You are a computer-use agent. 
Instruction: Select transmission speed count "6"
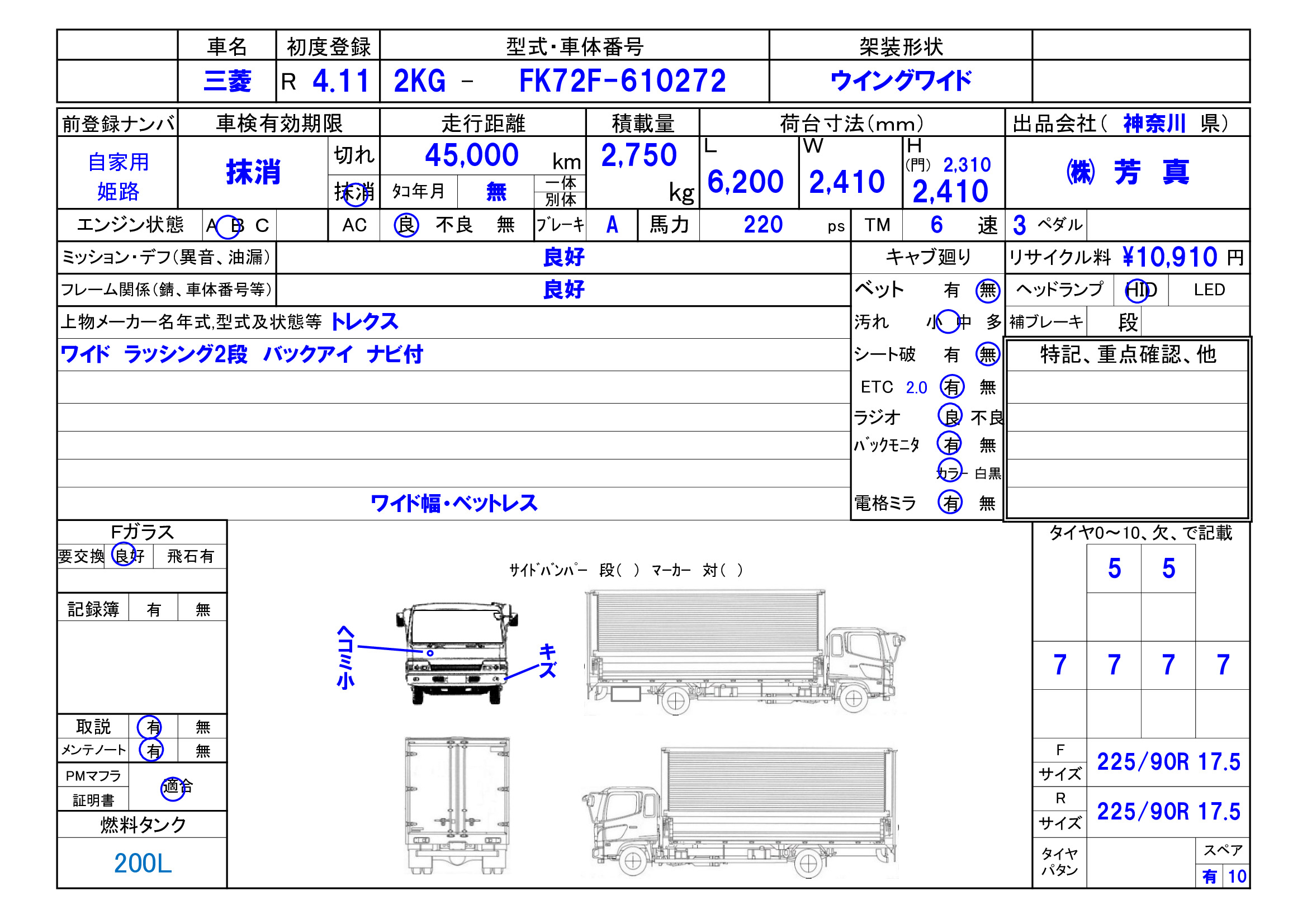936,225
